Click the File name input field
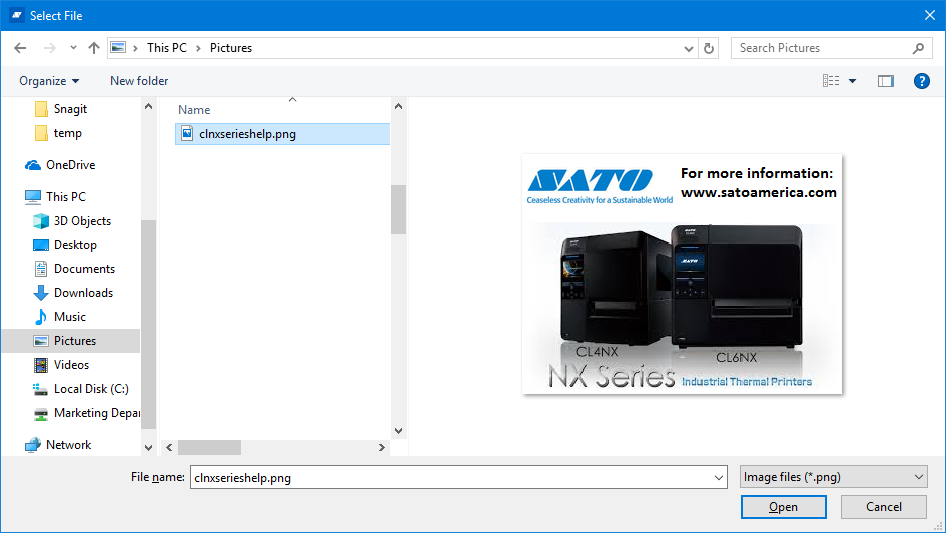946x533 pixels. [451, 477]
